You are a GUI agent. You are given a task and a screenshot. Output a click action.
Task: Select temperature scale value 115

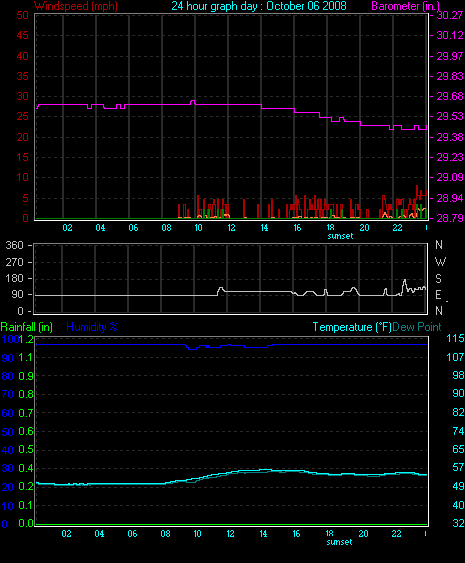(x=455, y=338)
